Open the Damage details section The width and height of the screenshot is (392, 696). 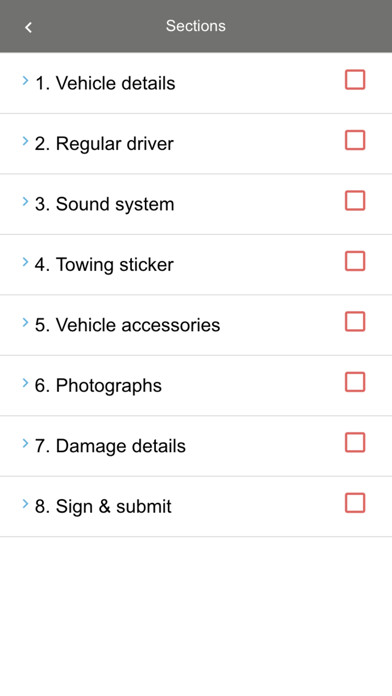pos(196,446)
